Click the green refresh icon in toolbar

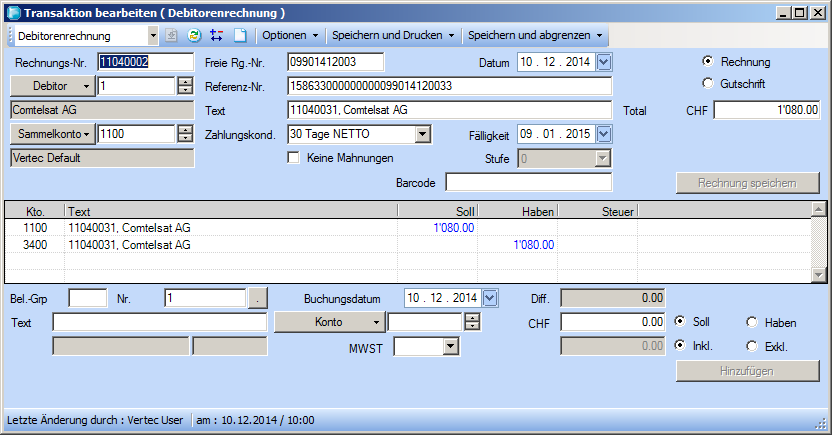195,35
